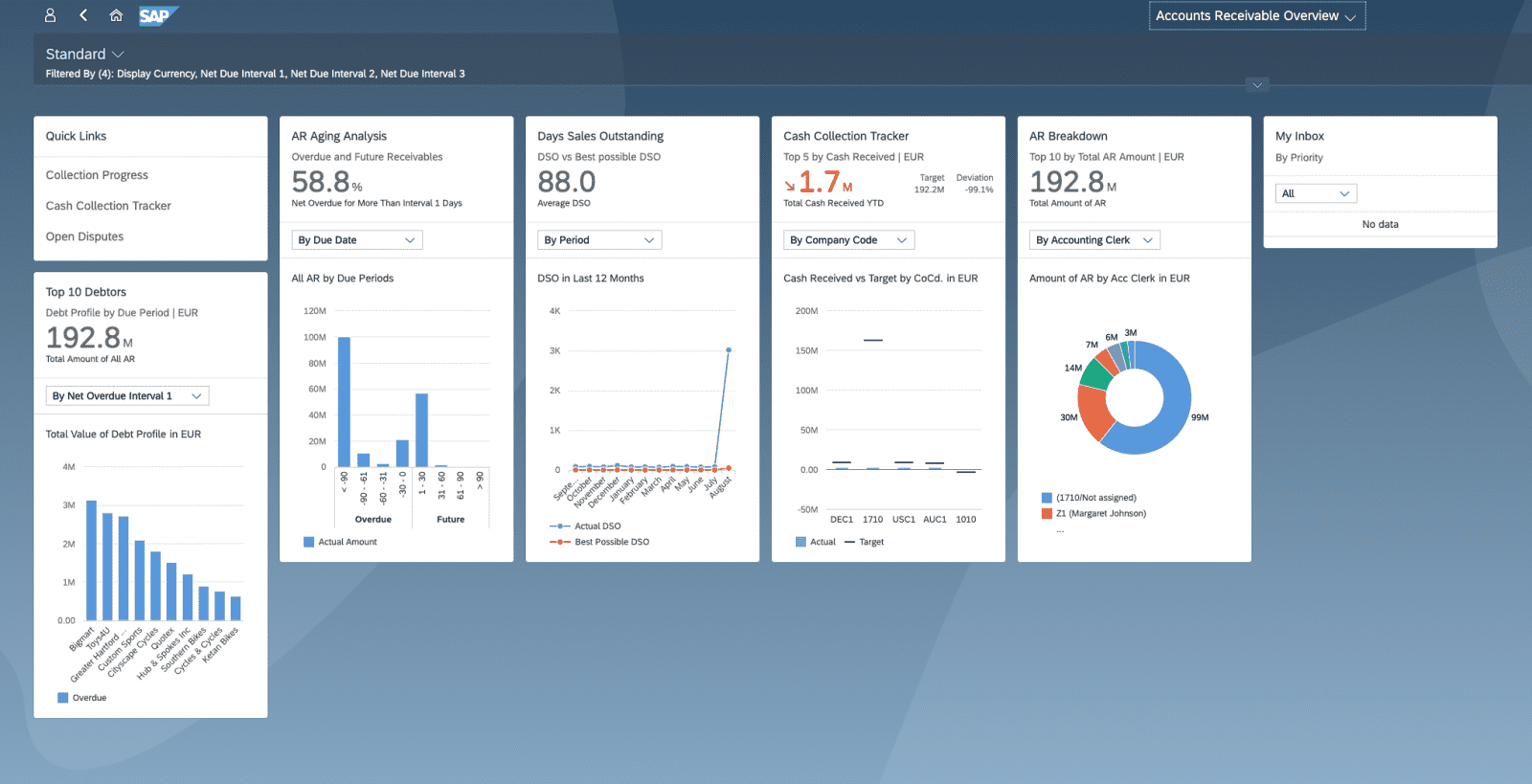
Task: Open My Inbox priority All dropdown
Action: [x=1317, y=193]
